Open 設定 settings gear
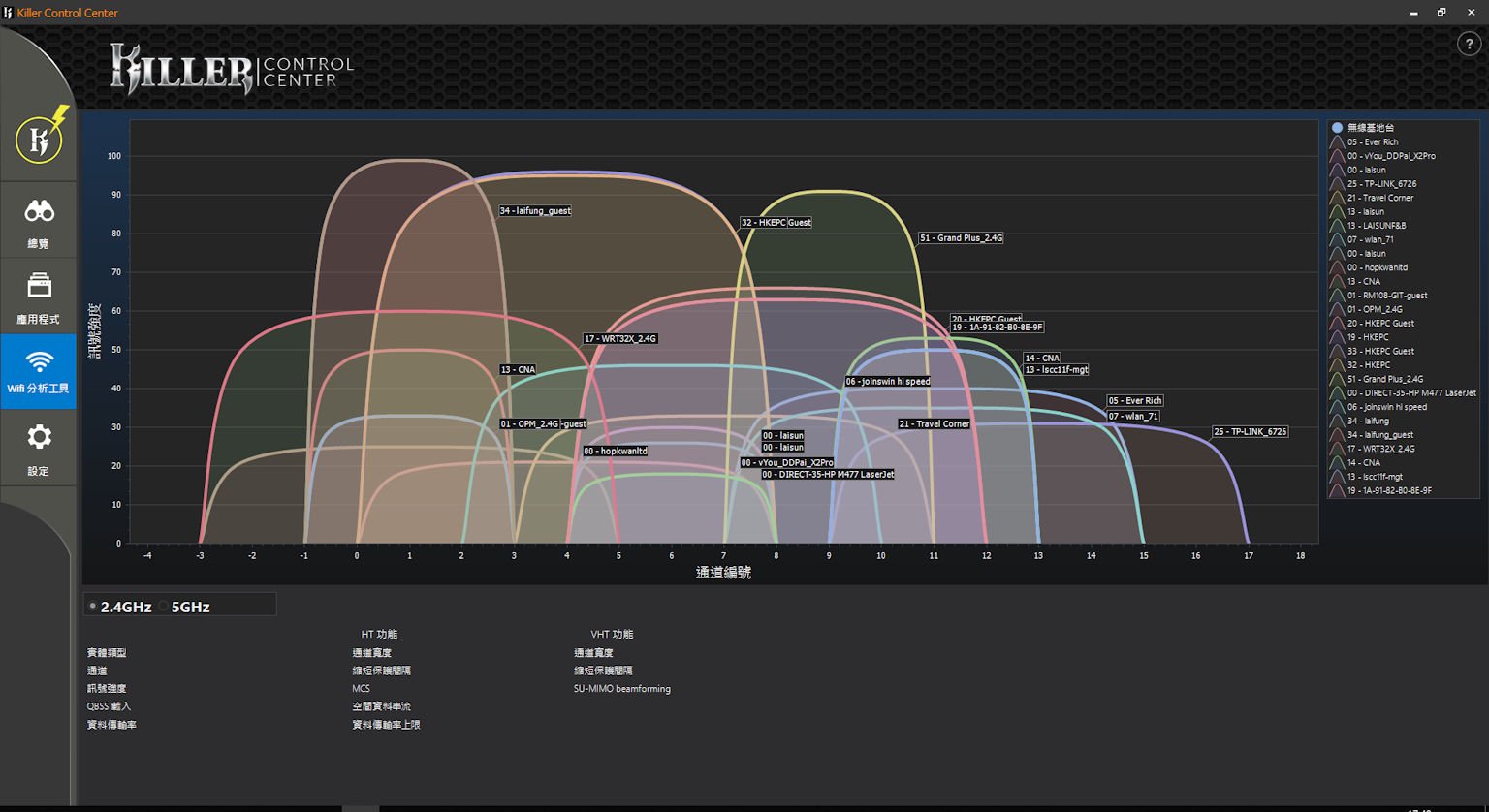Image resolution: width=1489 pixels, height=812 pixels. point(39,448)
